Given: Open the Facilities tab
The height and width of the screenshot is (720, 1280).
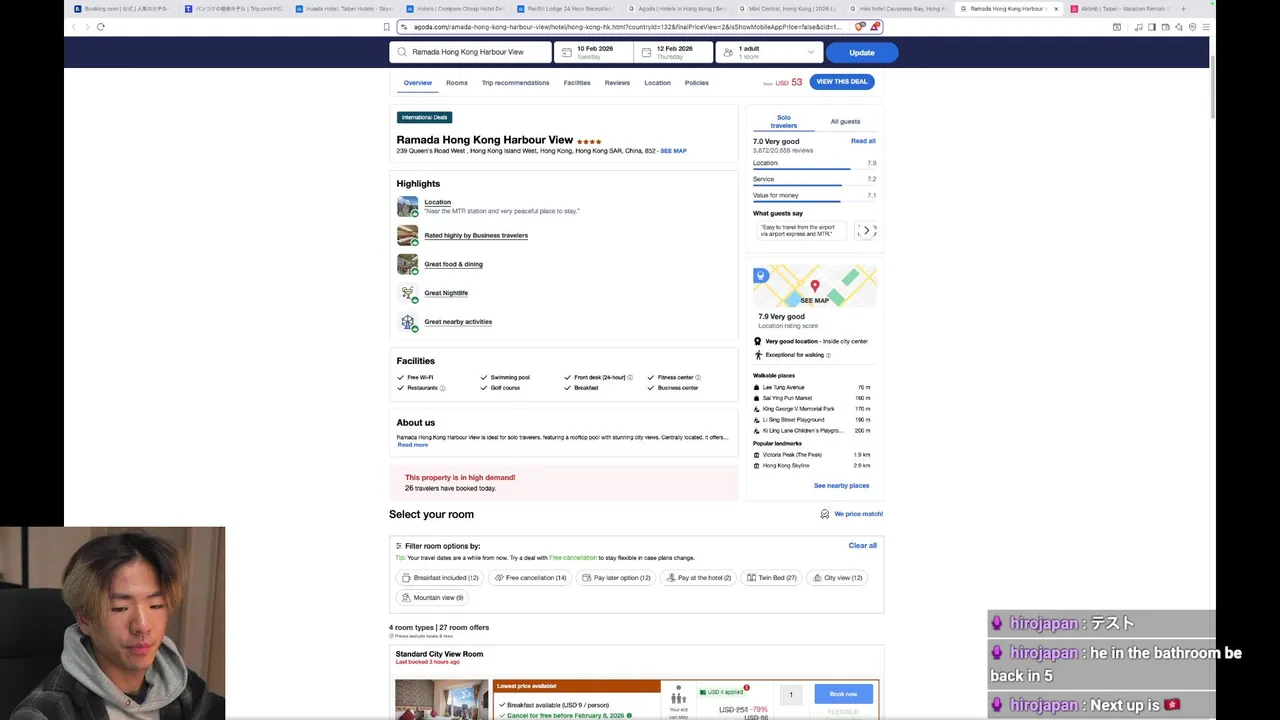Looking at the screenshot, I should click(577, 83).
